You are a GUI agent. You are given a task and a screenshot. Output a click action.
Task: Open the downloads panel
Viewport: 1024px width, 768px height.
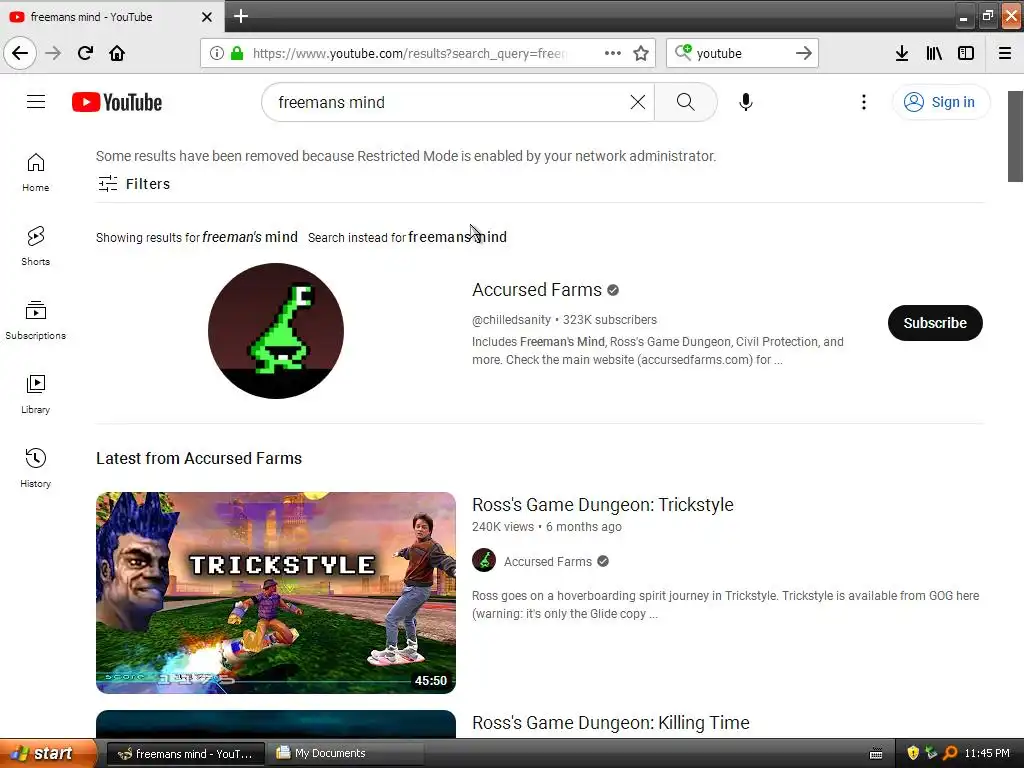[902, 53]
